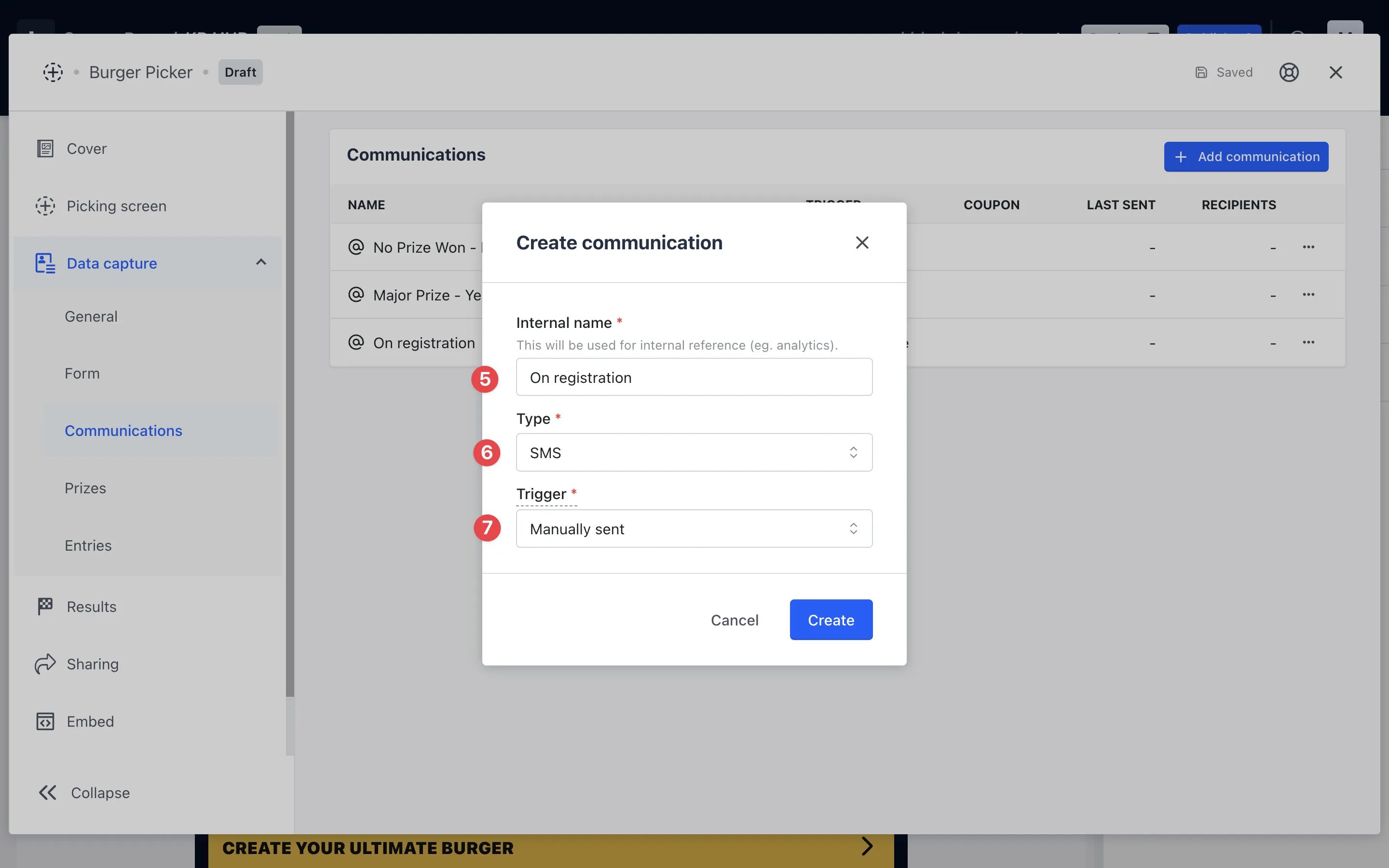The image size is (1389, 868).
Task: Close the Burger Picker editor panel
Action: [x=1335, y=72]
